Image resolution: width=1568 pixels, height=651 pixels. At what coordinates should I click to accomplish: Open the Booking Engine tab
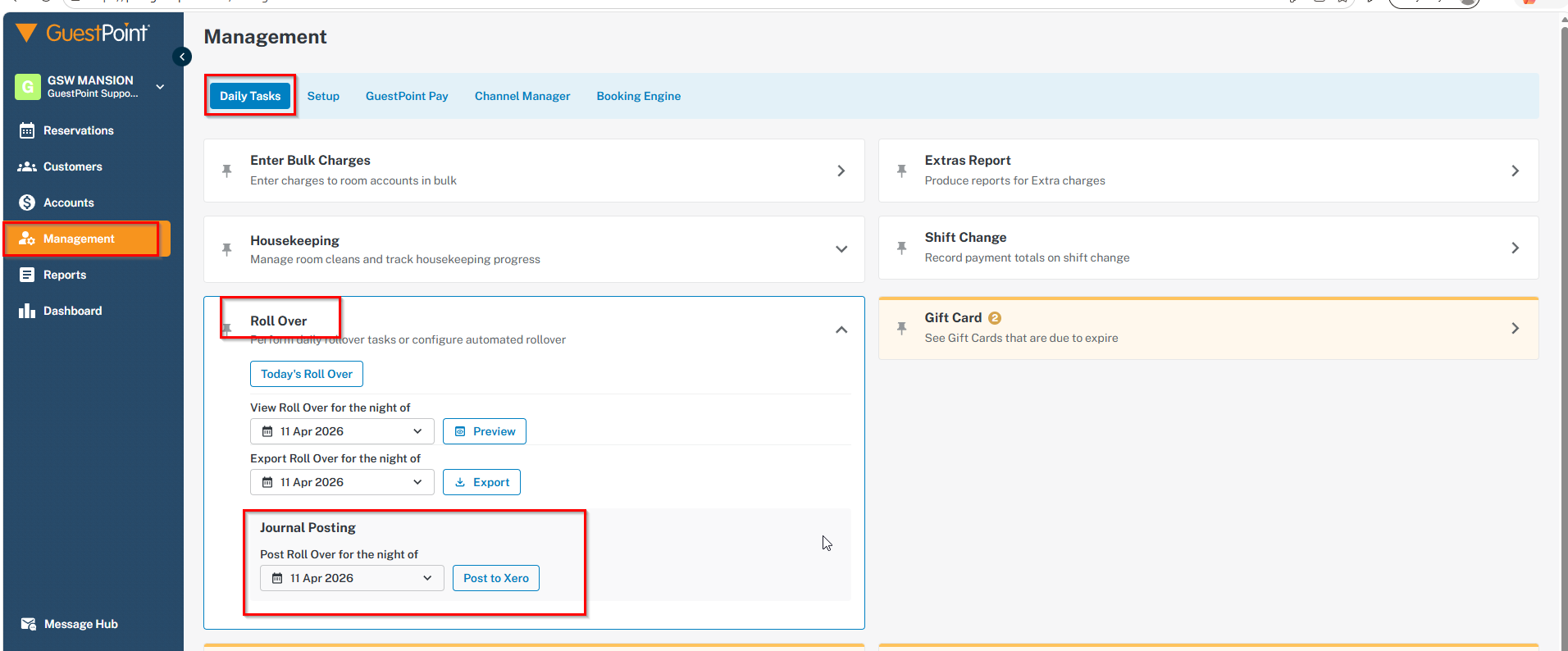point(638,96)
